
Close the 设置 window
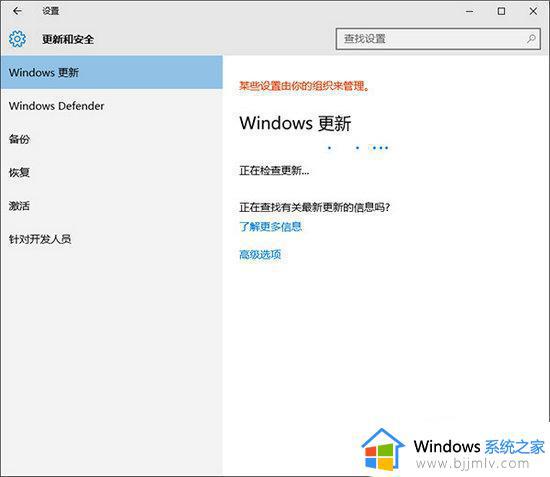pos(533,11)
